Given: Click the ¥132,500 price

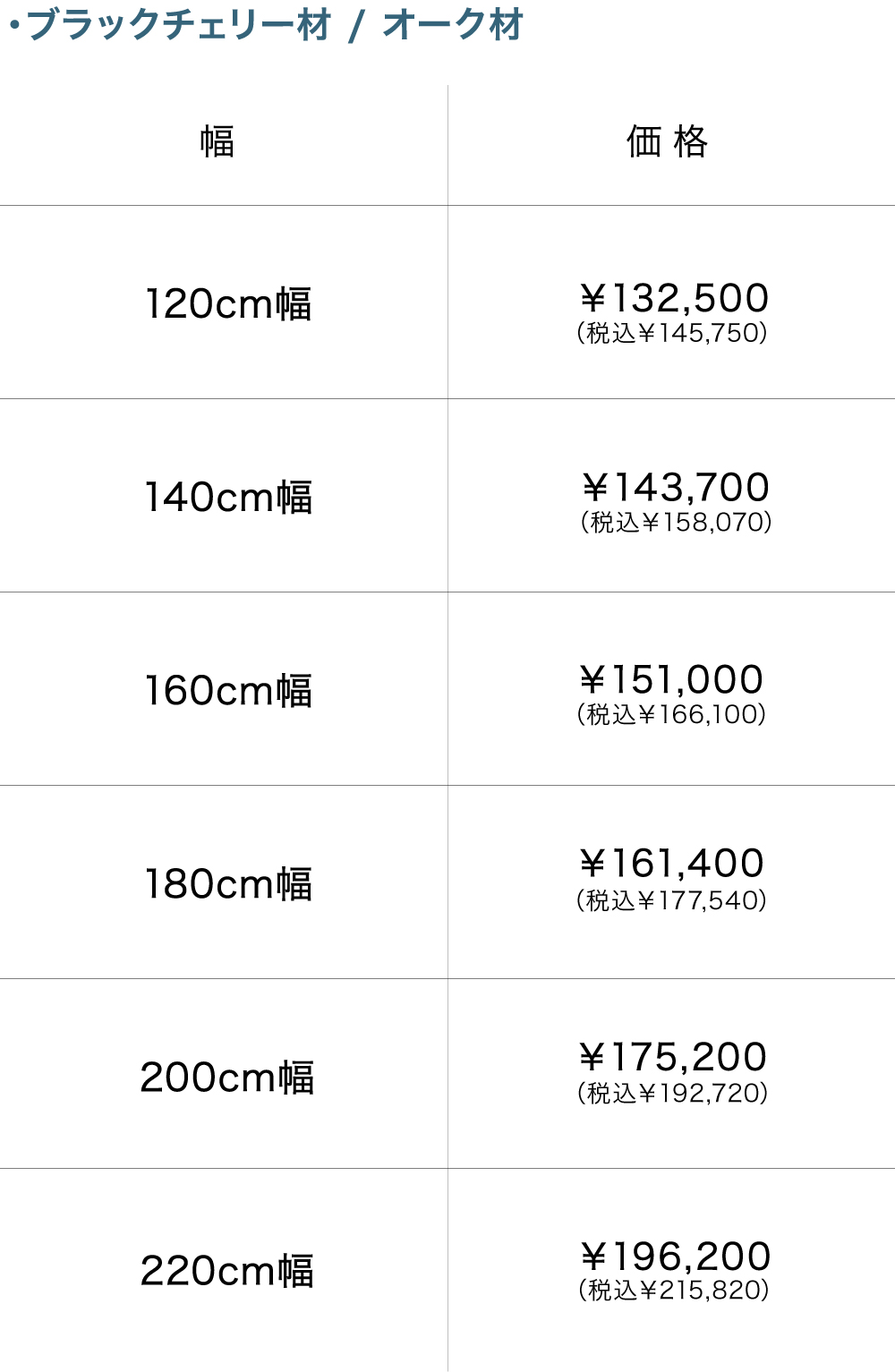Looking at the screenshot, I should 674,298.
